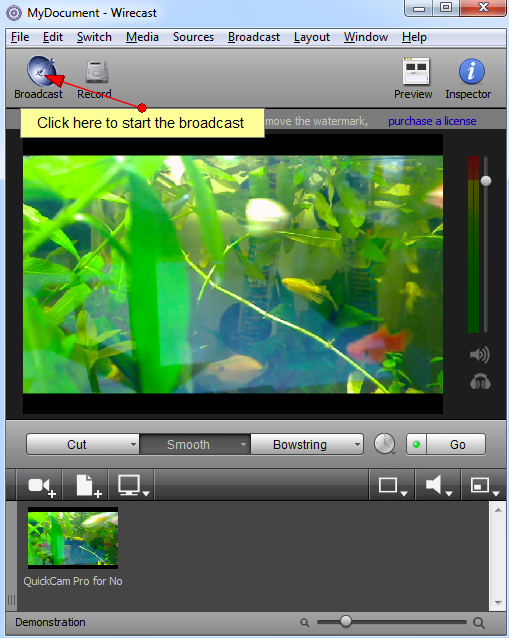This screenshot has width=509, height=638.
Task: Open the Inspector info icon
Action: click(472, 71)
